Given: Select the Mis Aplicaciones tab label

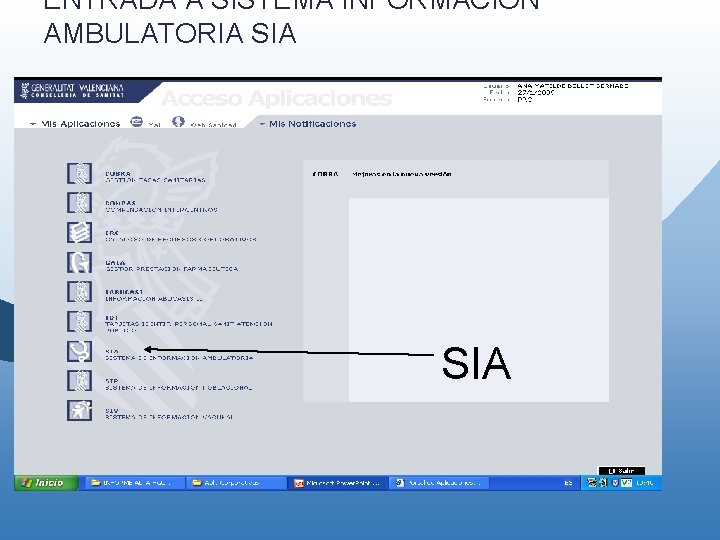Looking at the screenshot, I should point(80,124).
